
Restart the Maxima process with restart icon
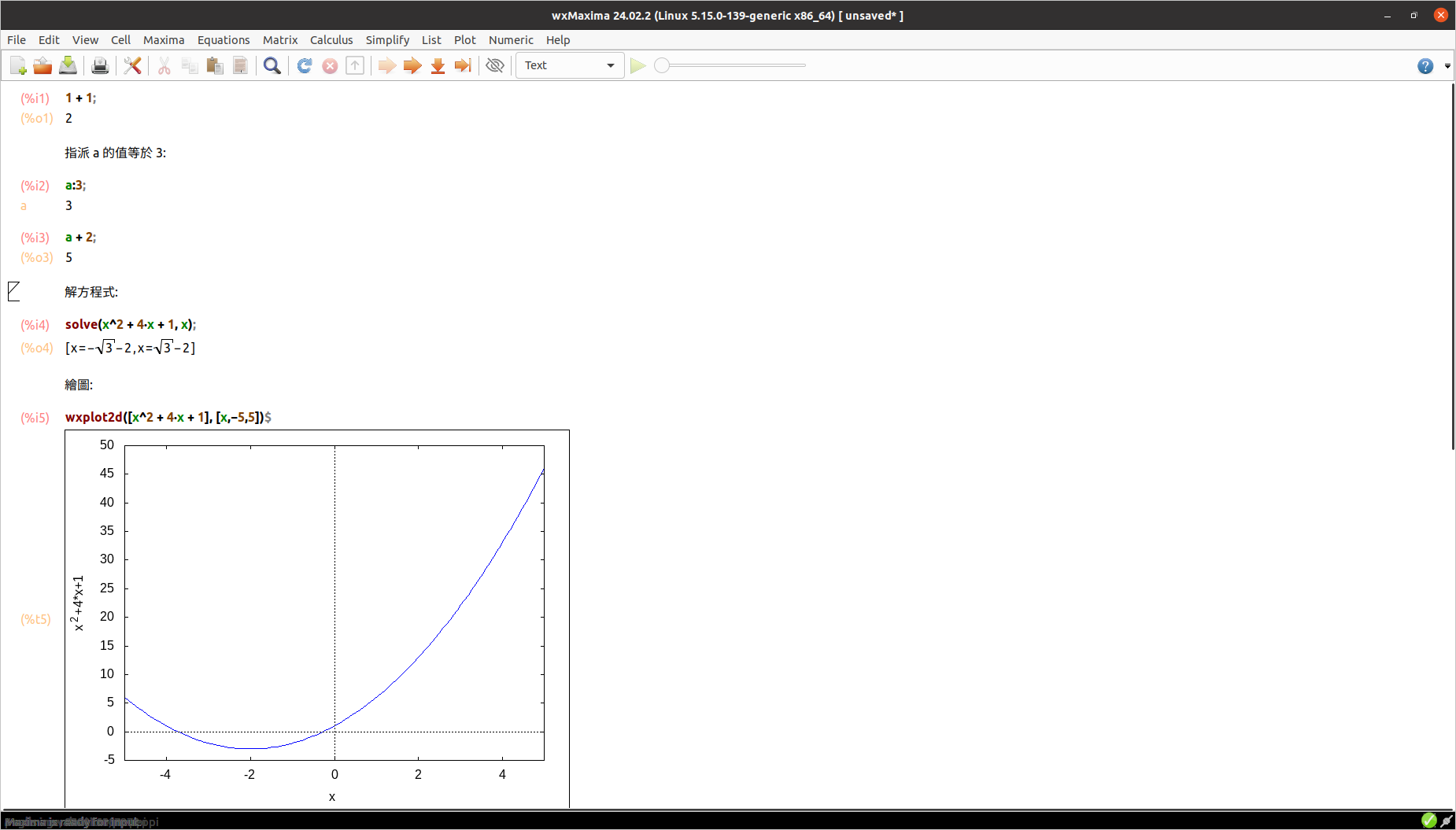[305, 65]
